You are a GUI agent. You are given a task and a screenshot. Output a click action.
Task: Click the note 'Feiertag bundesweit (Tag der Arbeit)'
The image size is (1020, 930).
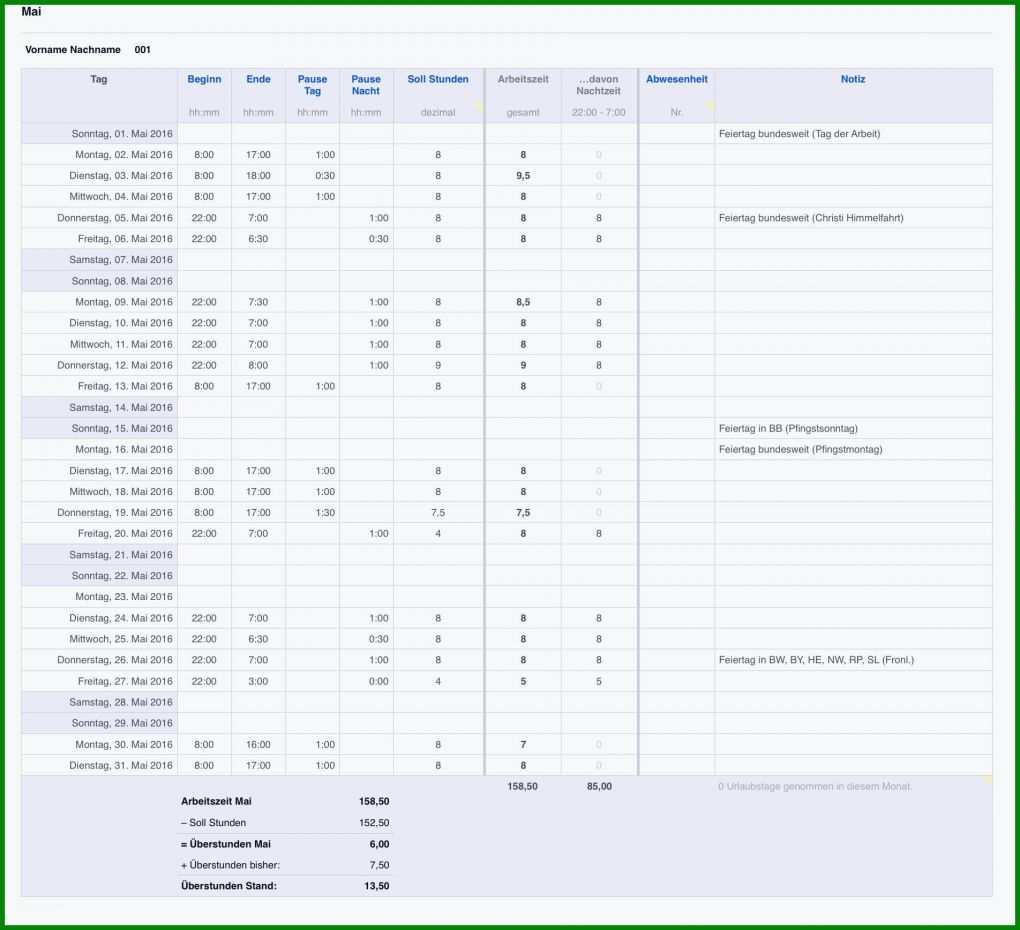(x=799, y=134)
